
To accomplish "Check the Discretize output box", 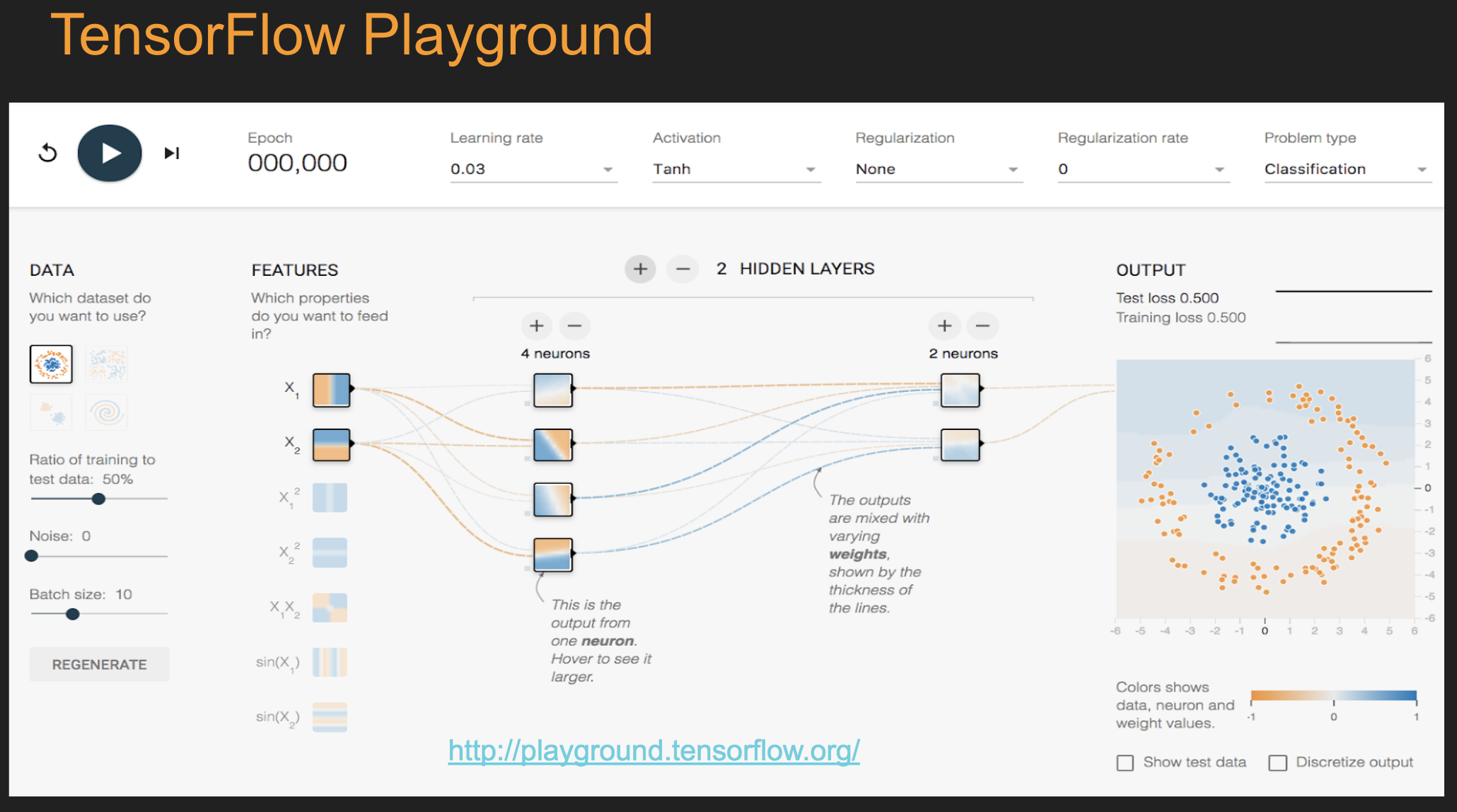I will [x=1277, y=762].
